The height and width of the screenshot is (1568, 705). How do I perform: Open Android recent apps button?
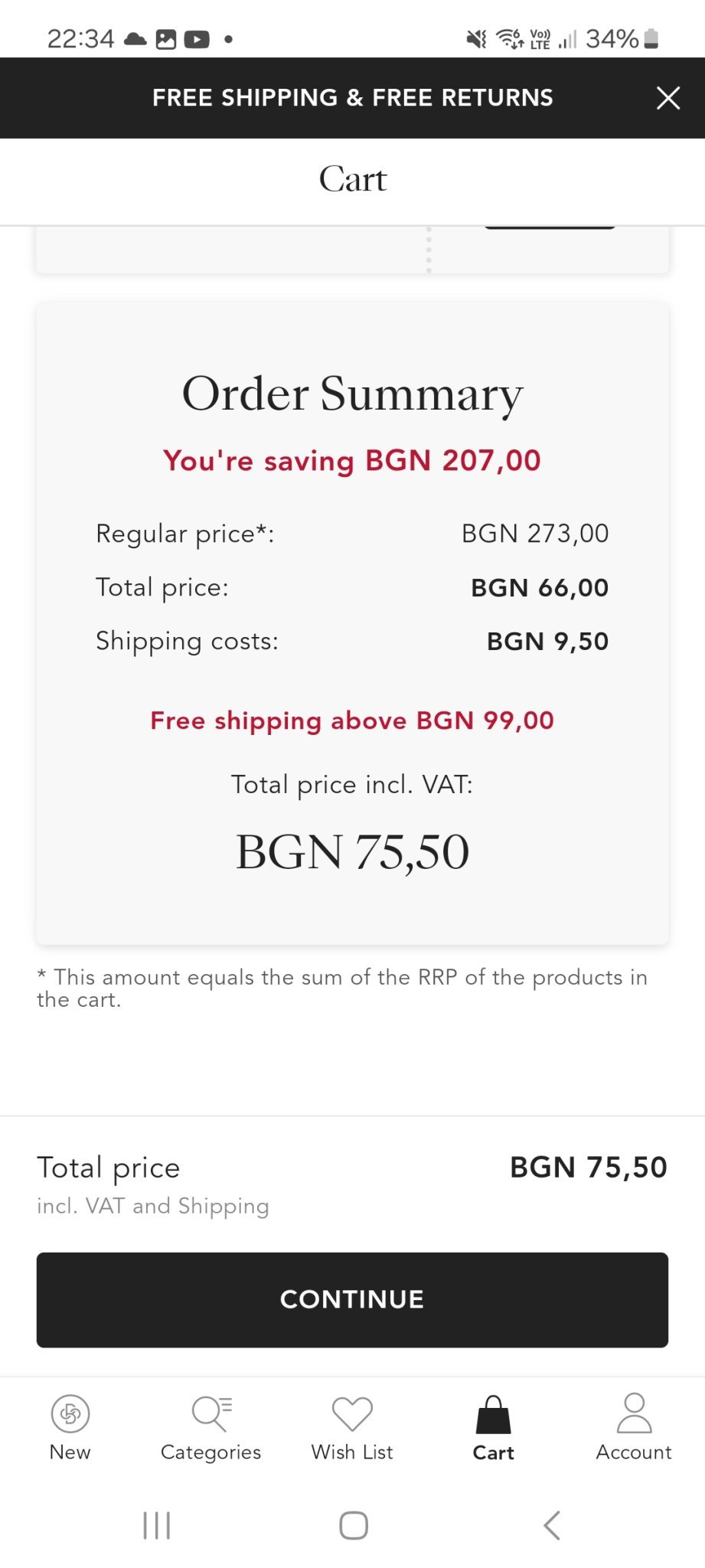(157, 1525)
